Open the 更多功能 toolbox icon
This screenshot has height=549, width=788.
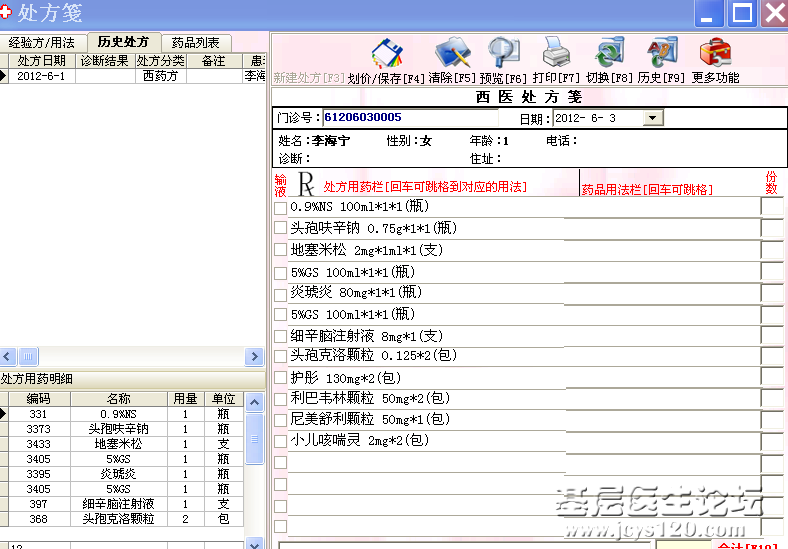click(715, 51)
